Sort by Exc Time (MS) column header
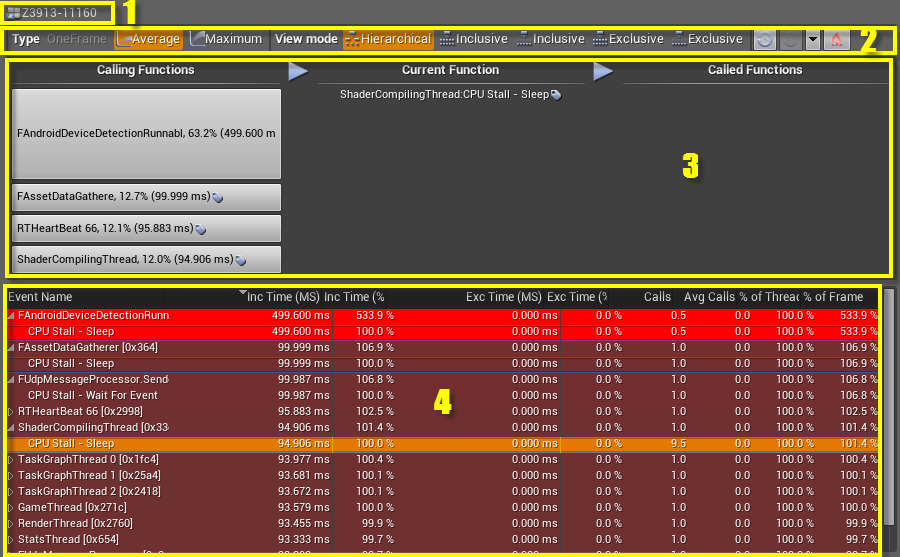 click(x=503, y=297)
